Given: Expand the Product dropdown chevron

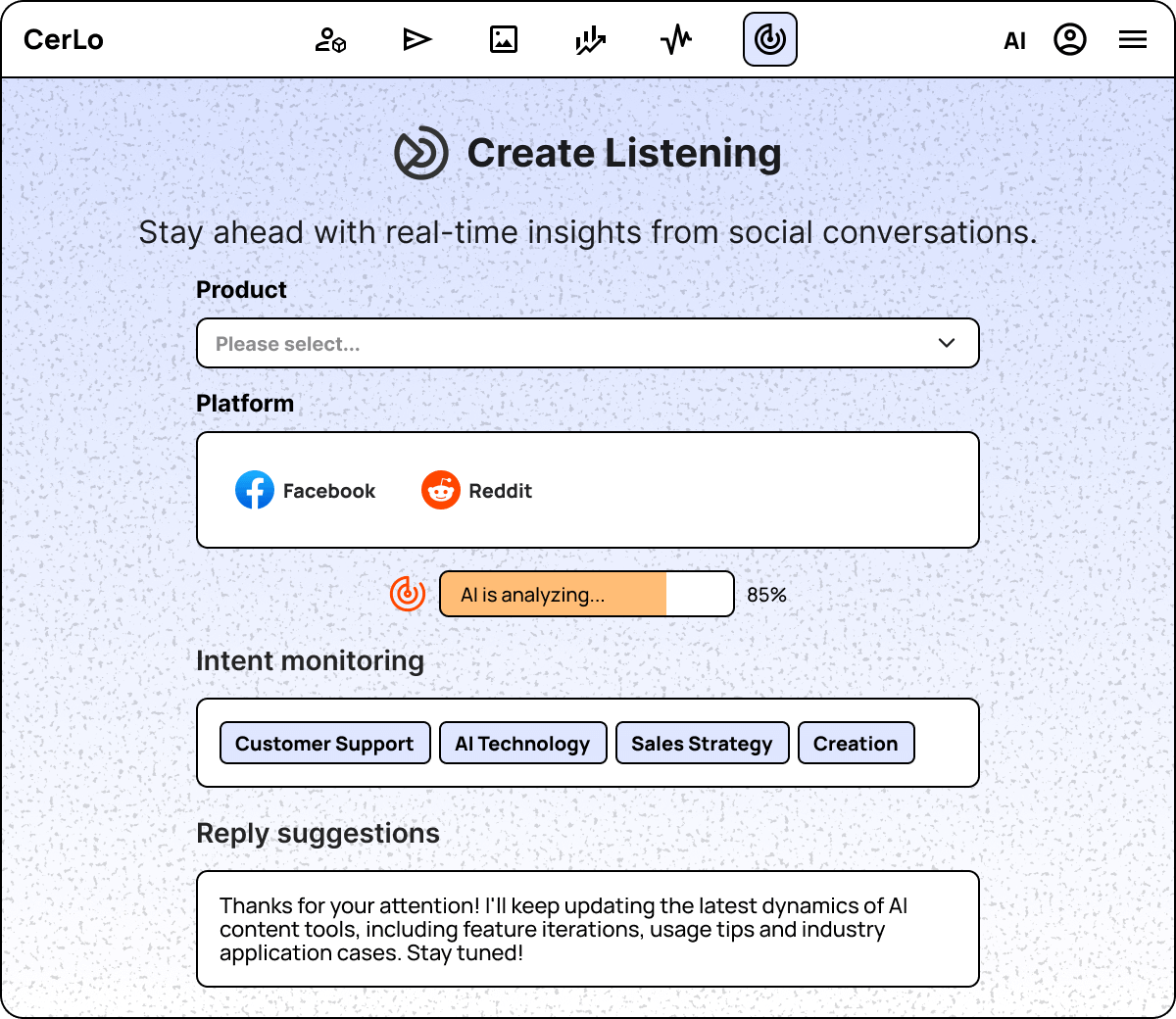Looking at the screenshot, I should coord(947,343).
